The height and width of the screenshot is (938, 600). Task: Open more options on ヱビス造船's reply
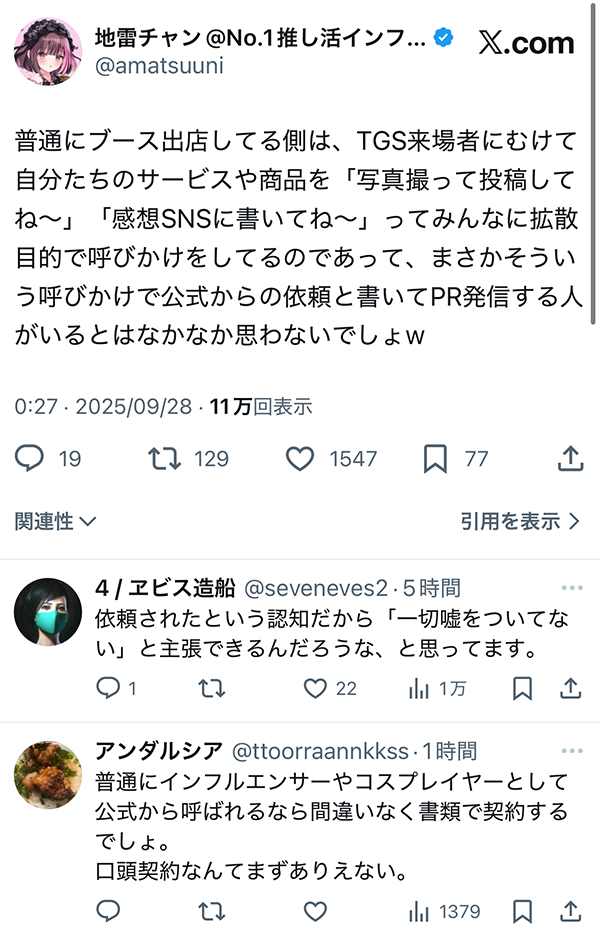coord(571,588)
